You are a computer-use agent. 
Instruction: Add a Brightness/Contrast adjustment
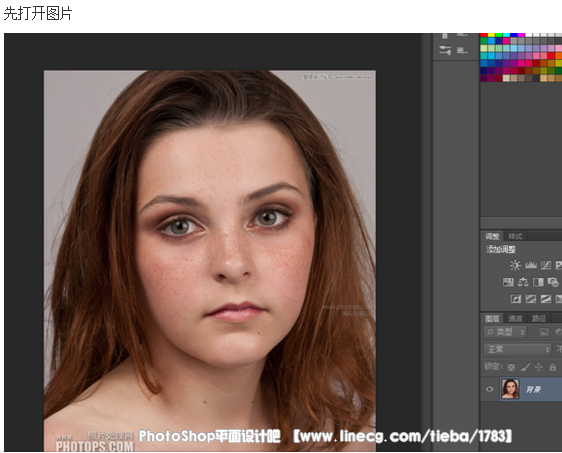click(515, 265)
